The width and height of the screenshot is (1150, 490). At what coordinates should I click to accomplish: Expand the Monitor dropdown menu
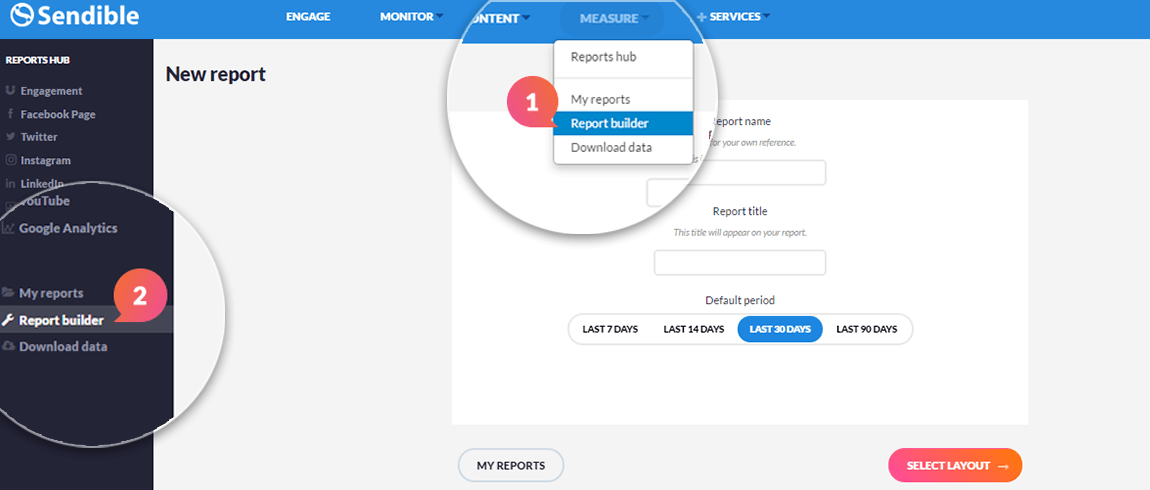point(412,17)
